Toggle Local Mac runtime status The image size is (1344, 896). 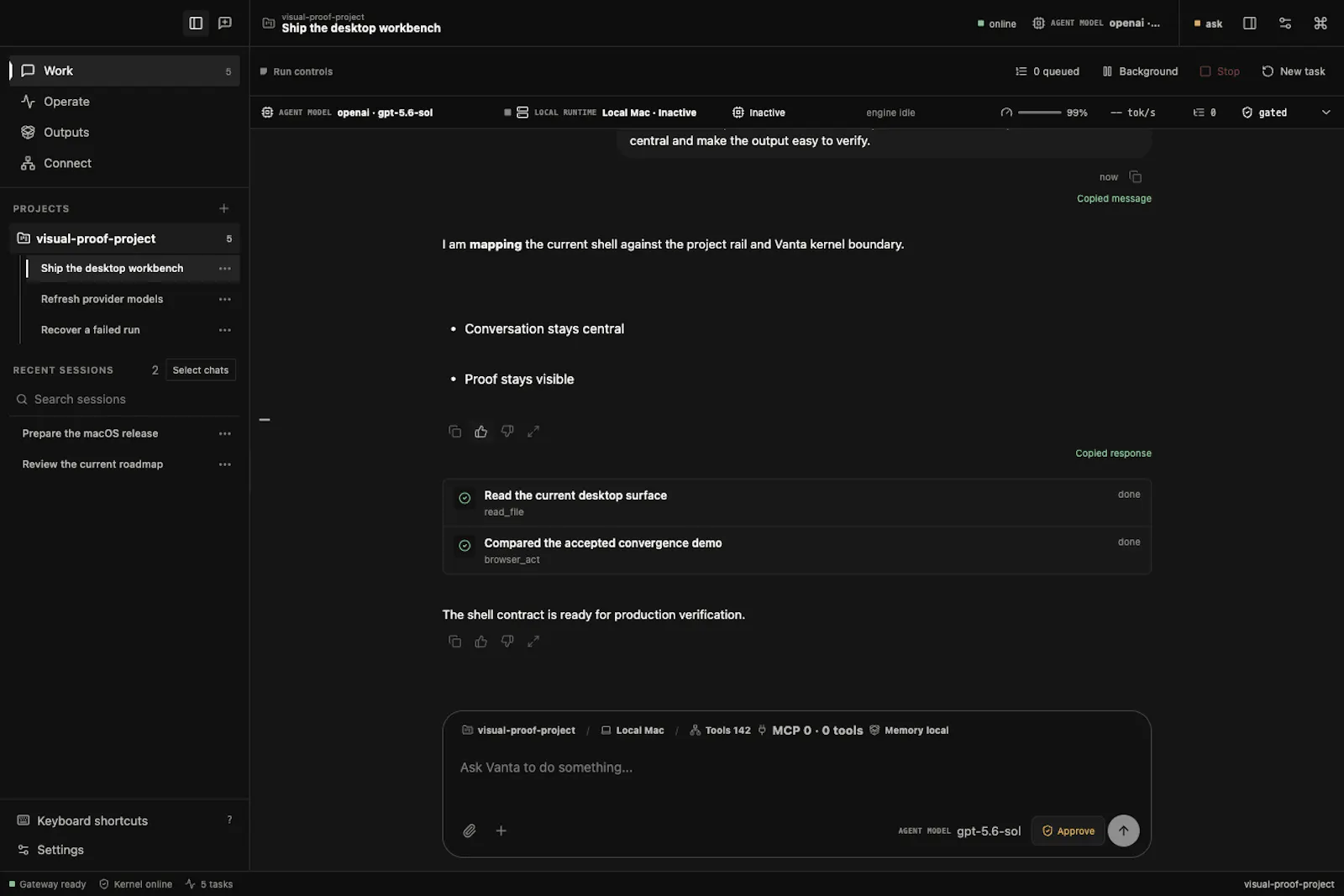point(600,113)
